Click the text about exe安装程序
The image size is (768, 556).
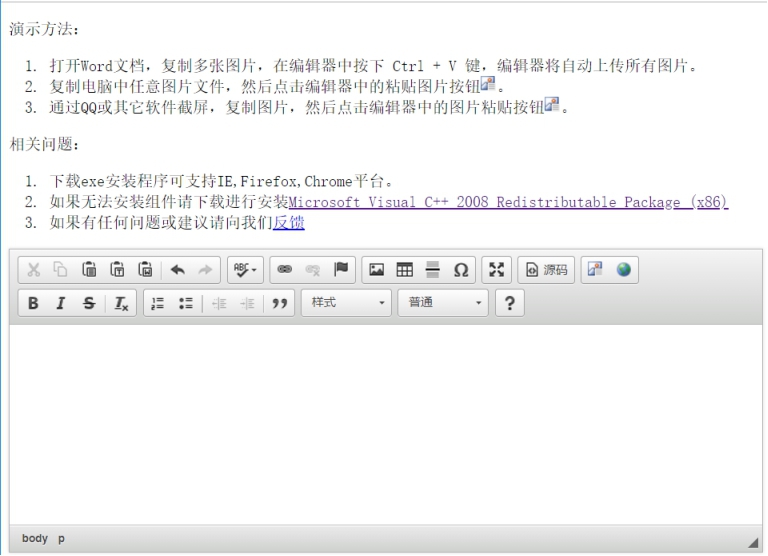(221, 181)
